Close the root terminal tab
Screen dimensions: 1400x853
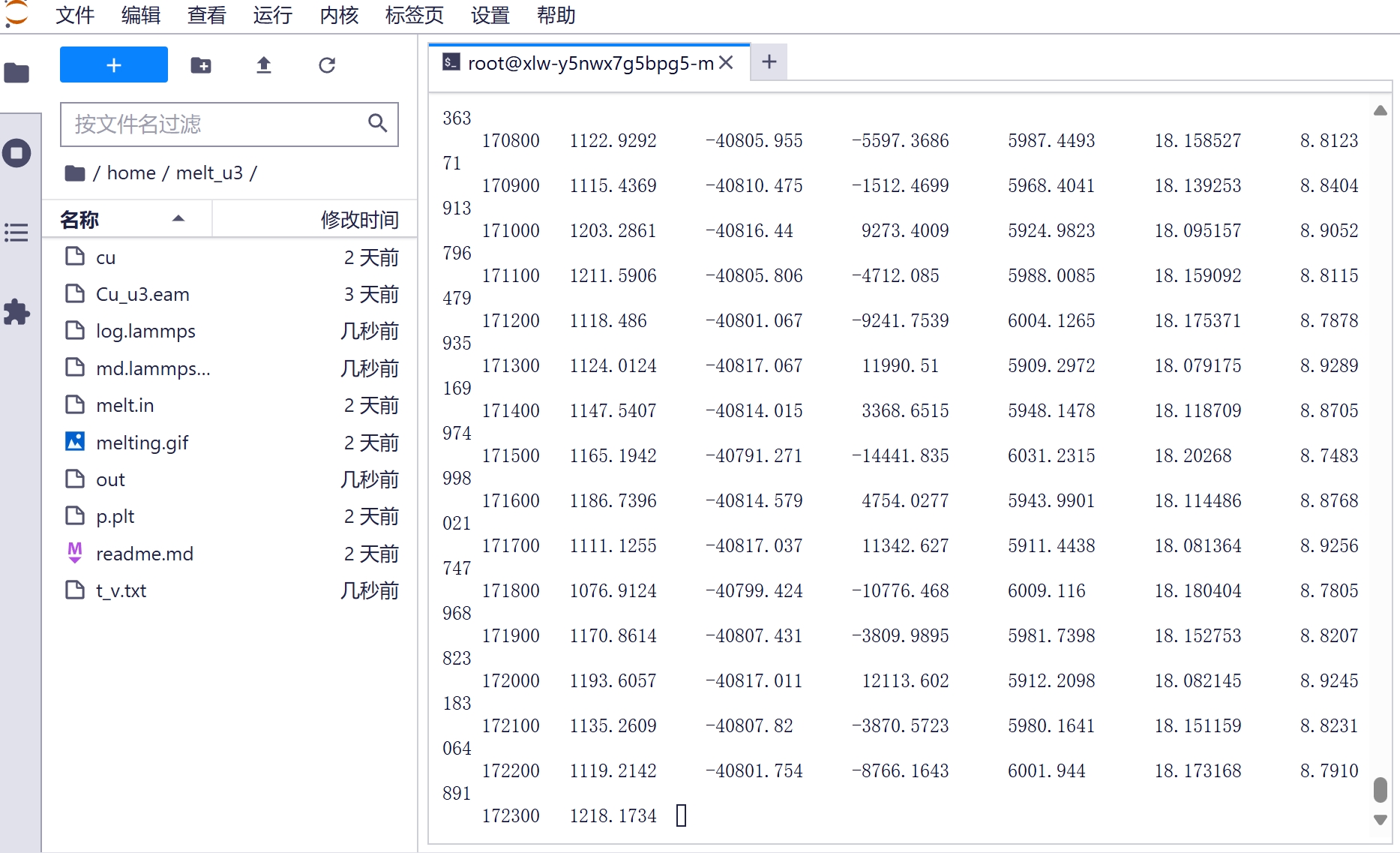726,63
